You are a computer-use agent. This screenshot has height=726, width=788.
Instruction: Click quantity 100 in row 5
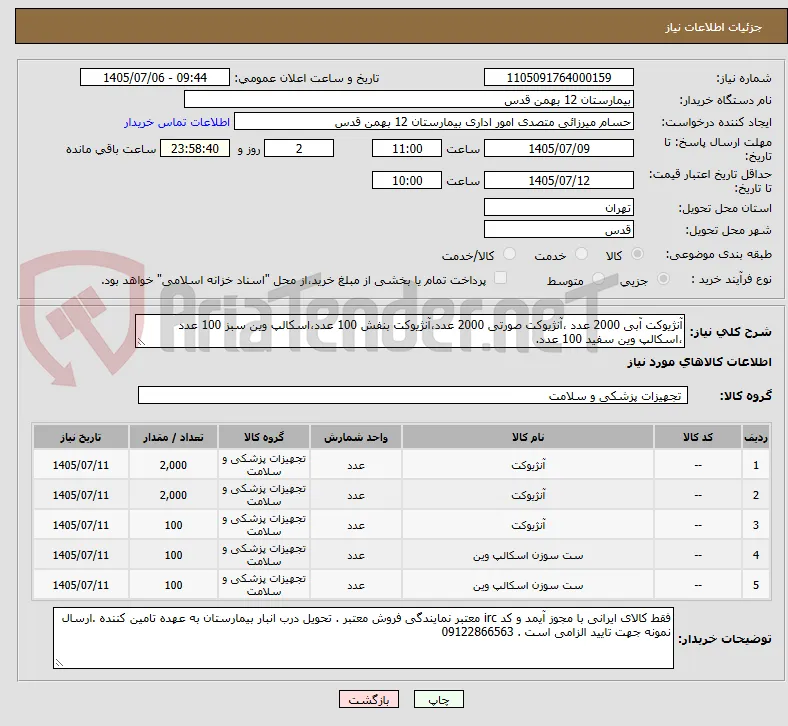173,585
